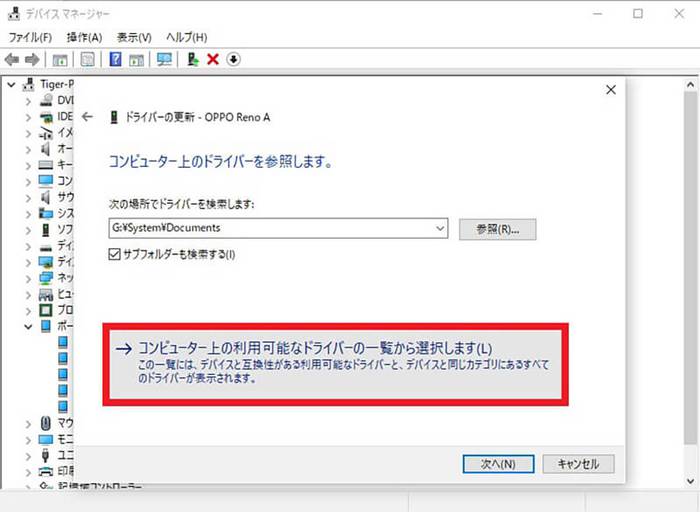Select the Tiger-P computer root node icon
Viewport: 700px width, 512px height.
pos(29,84)
